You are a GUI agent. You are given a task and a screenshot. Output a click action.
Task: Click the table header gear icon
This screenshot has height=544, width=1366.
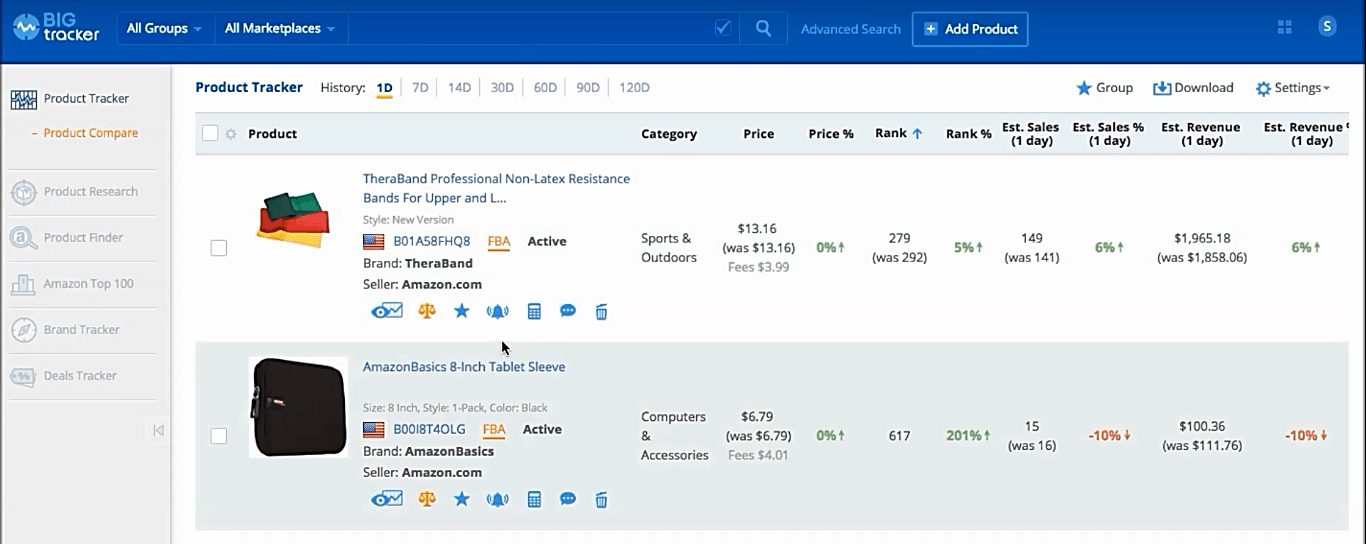point(231,134)
